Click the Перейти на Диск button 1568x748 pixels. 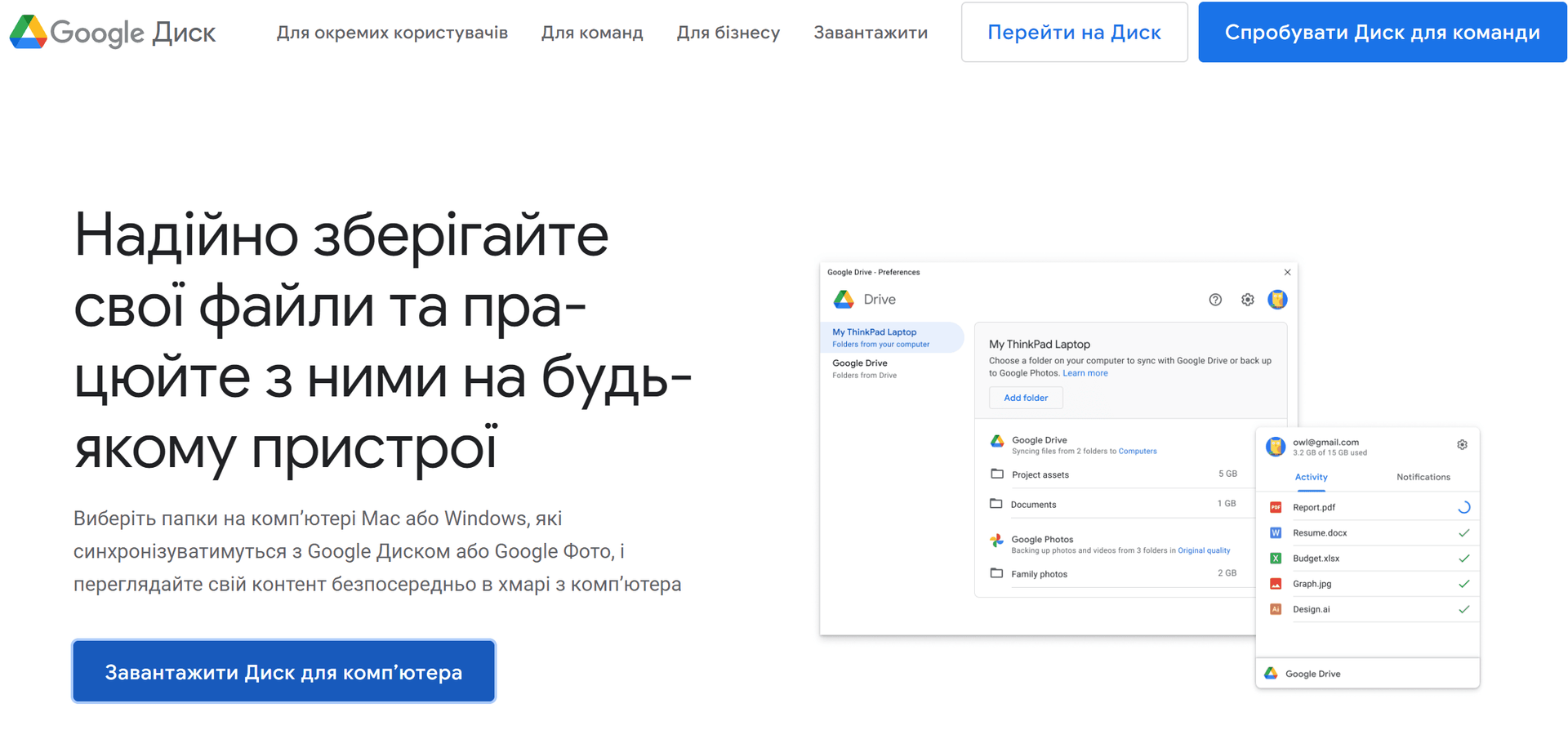1074,32
